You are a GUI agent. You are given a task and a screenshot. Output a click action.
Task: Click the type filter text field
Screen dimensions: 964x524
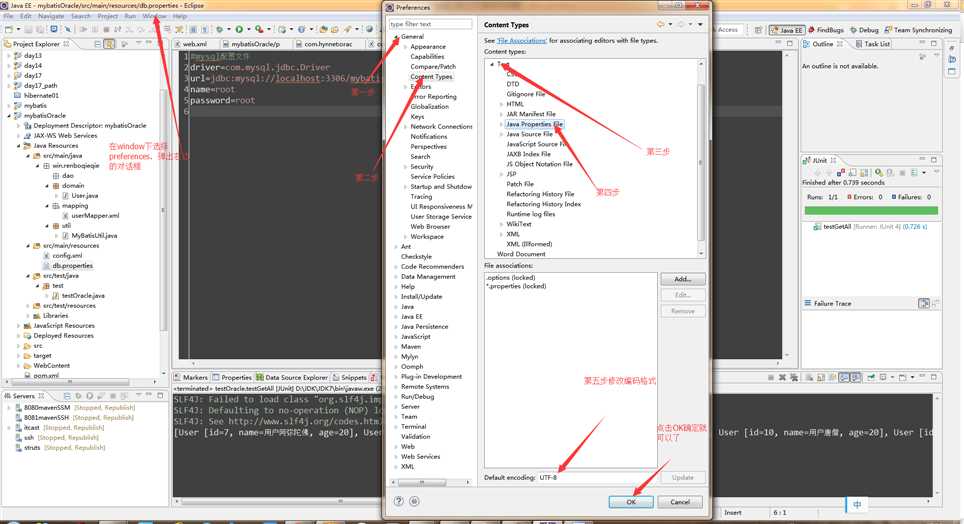(x=430, y=24)
